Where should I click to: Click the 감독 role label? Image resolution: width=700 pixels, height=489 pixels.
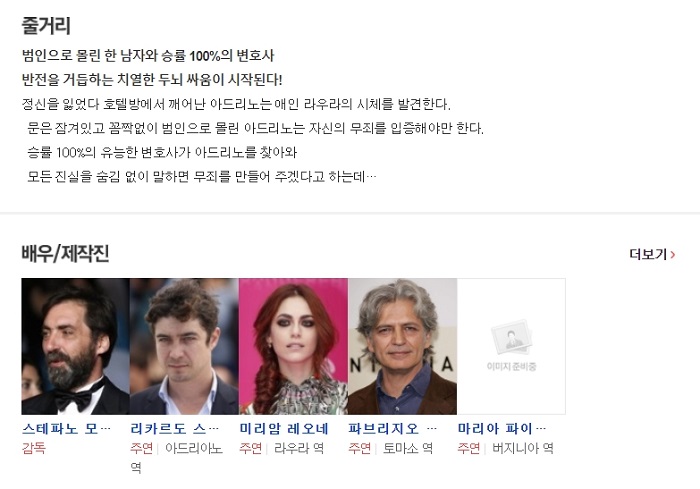point(33,448)
